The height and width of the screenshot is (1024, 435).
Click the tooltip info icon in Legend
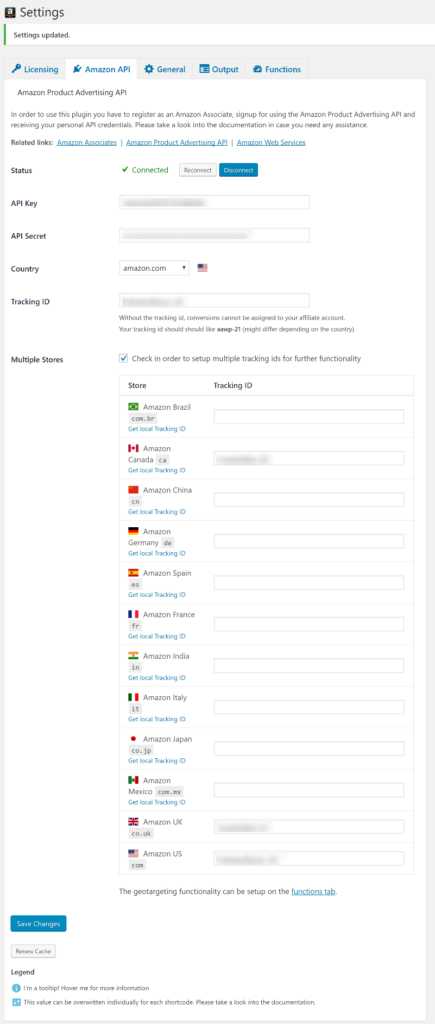(16, 988)
